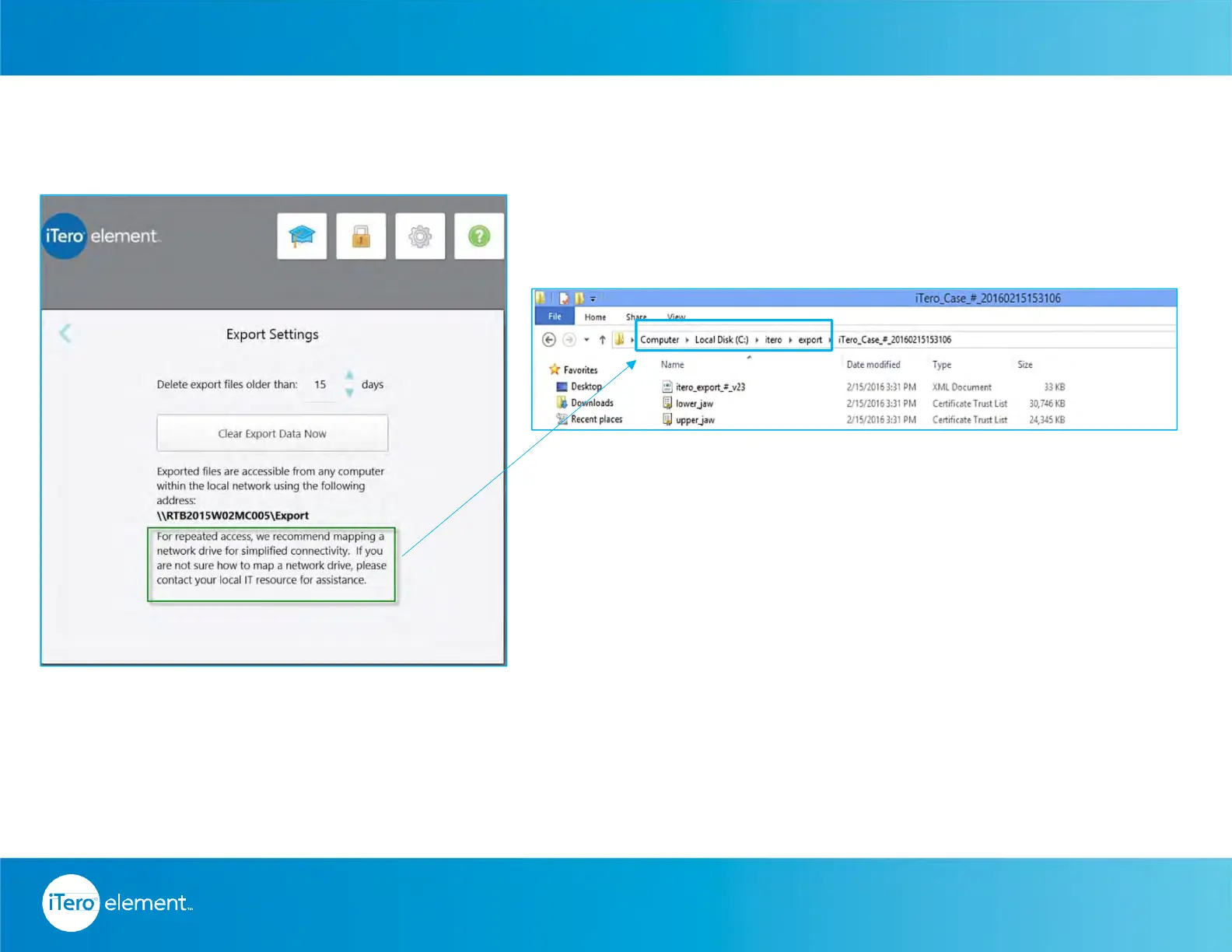
Task: Click the Export Settings heading
Action: [x=272, y=334]
